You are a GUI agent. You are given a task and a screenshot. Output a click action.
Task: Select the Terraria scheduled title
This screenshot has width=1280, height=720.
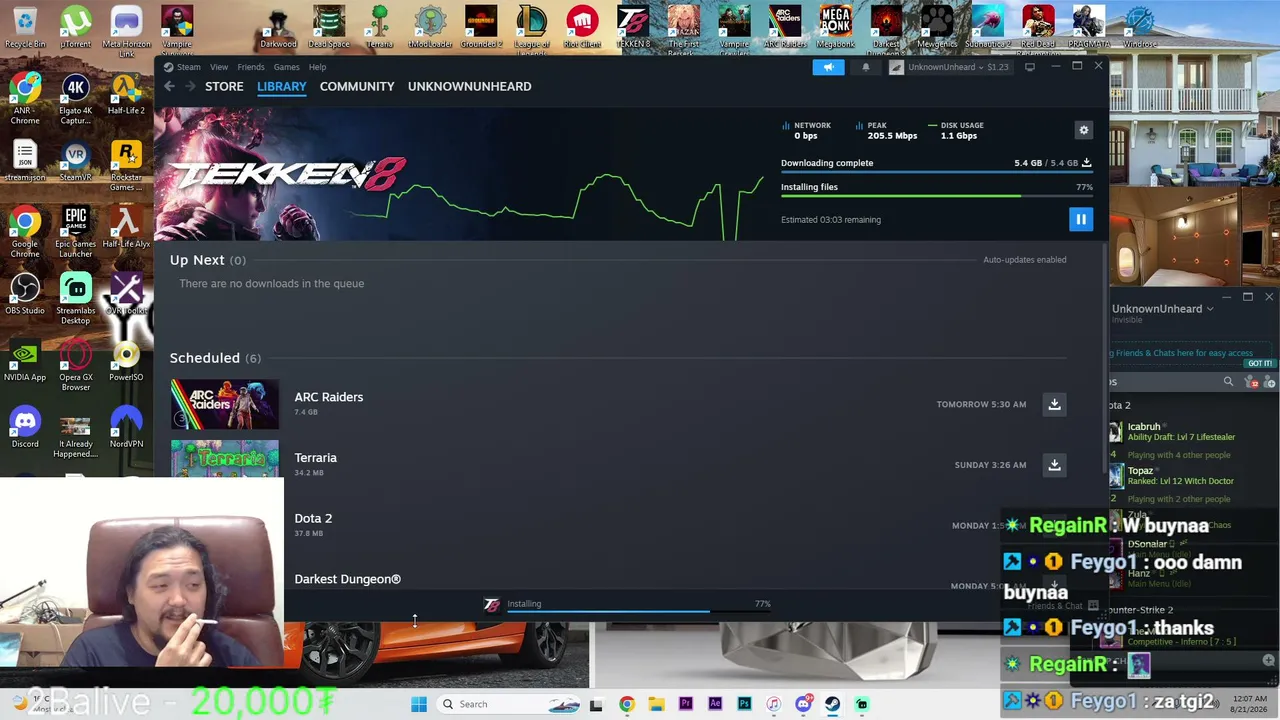(316, 458)
